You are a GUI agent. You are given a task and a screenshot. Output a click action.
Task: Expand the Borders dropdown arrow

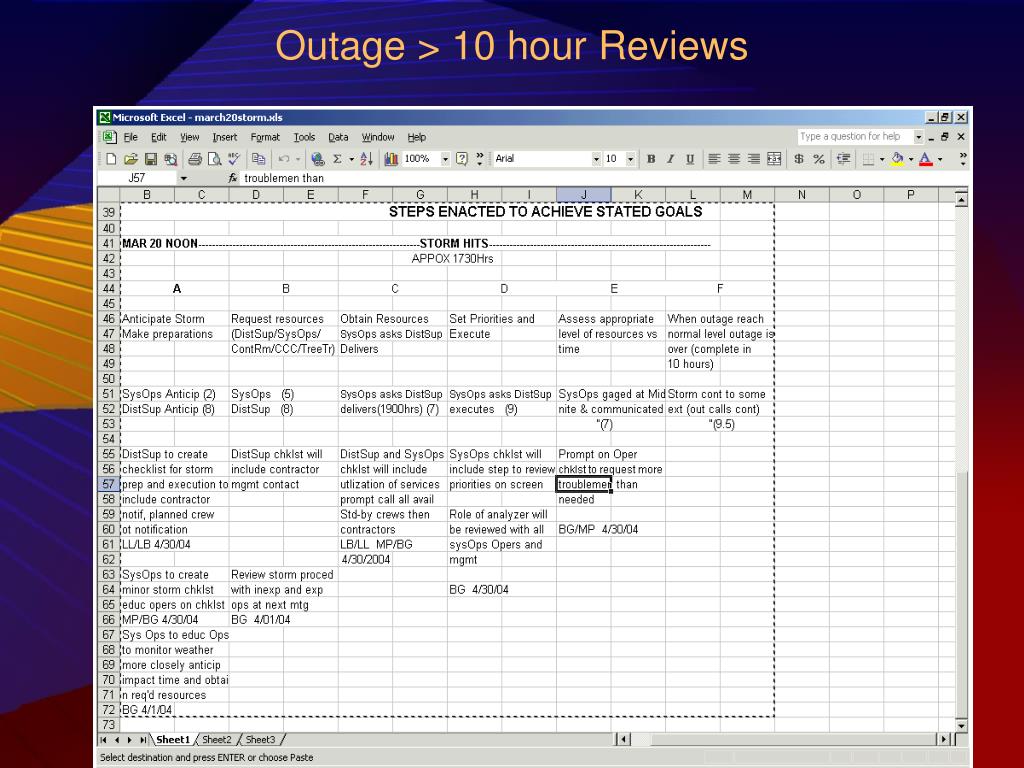click(x=882, y=159)
